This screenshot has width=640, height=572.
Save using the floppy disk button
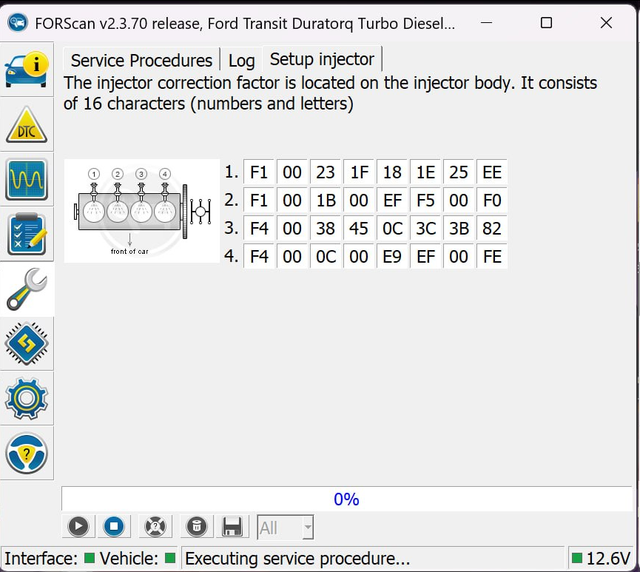[232, 526]
